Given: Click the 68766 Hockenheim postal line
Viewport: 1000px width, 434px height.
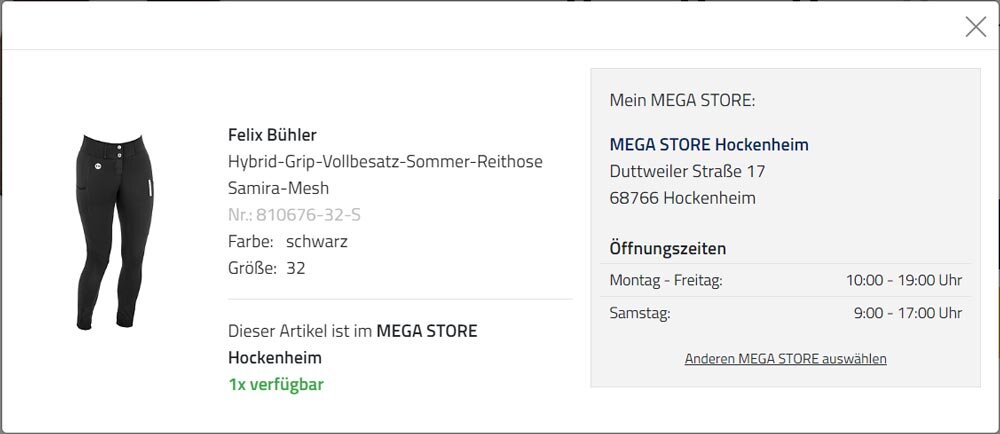Looking at the screenshot, I should tap(682, 198).
